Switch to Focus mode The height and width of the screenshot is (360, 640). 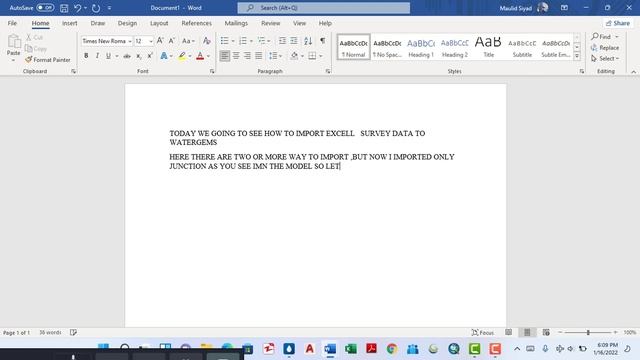click(482, 333)
